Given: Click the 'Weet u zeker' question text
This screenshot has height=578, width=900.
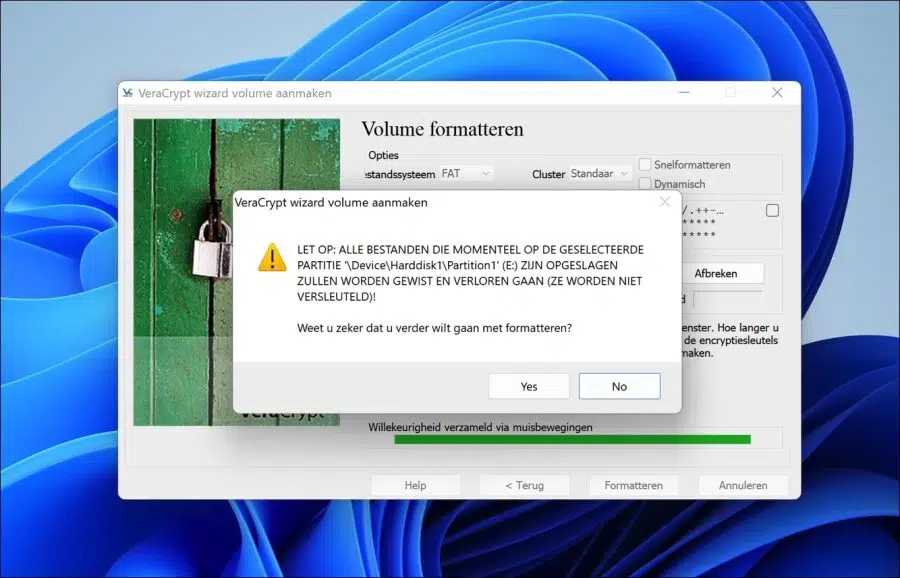Looking at the screenshot, I should pyautogui.click(x=435, y=328).
